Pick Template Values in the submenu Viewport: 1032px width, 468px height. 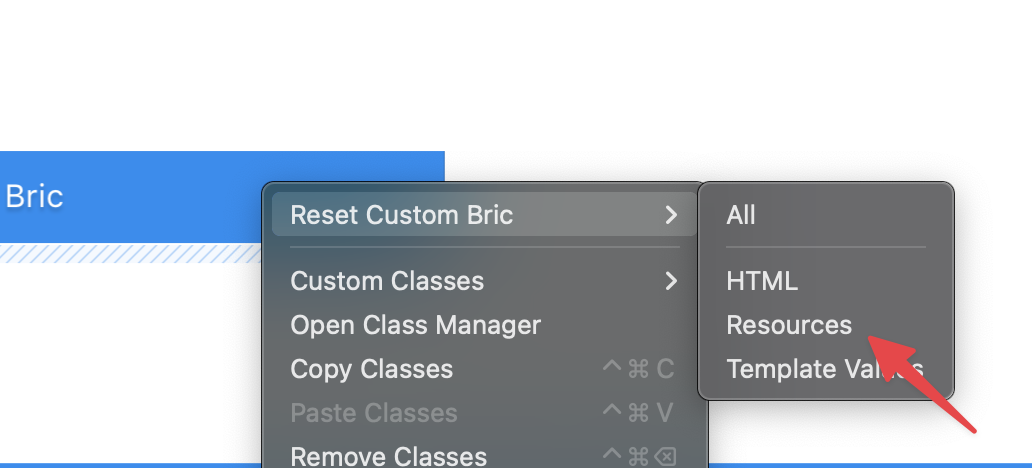tap(824, 369)
